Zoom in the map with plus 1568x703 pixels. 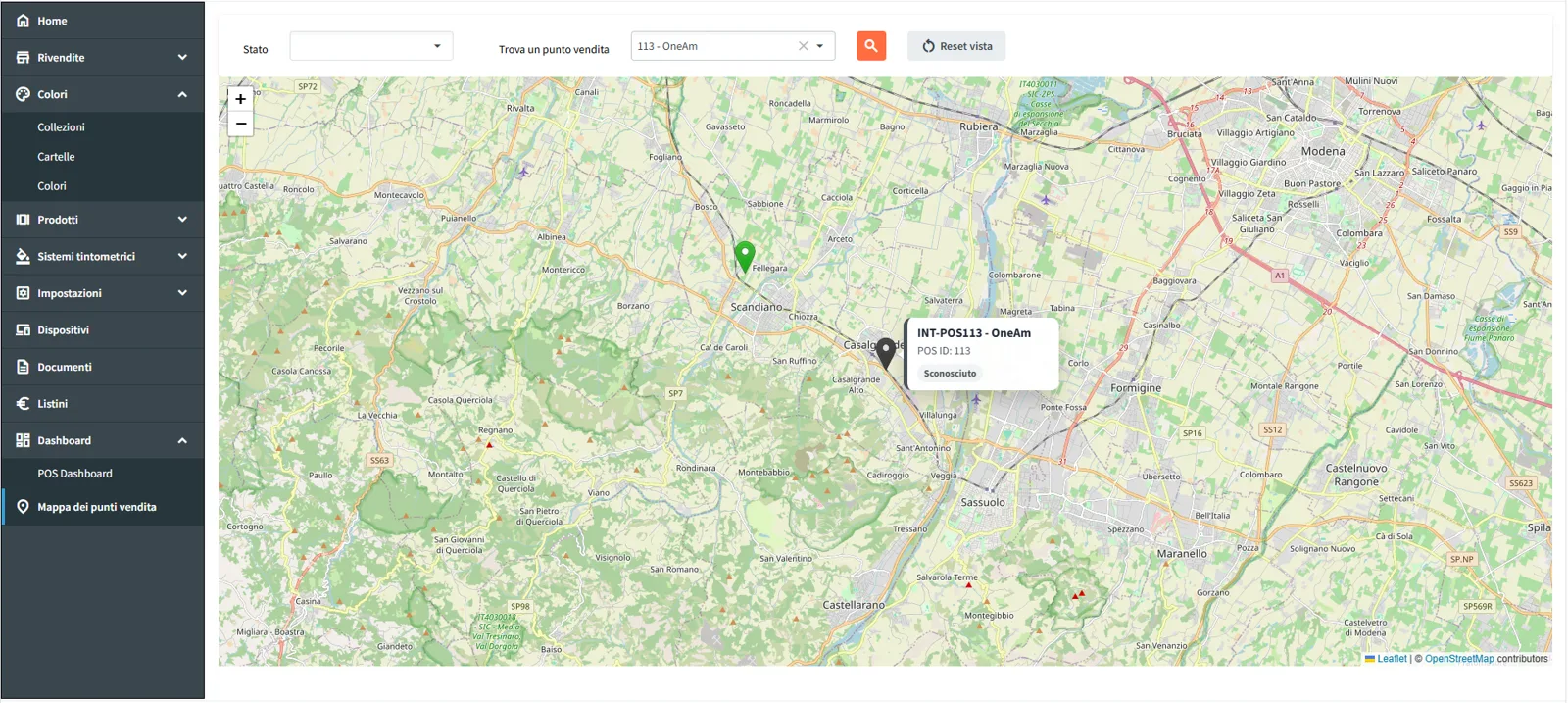click(241, 99)
